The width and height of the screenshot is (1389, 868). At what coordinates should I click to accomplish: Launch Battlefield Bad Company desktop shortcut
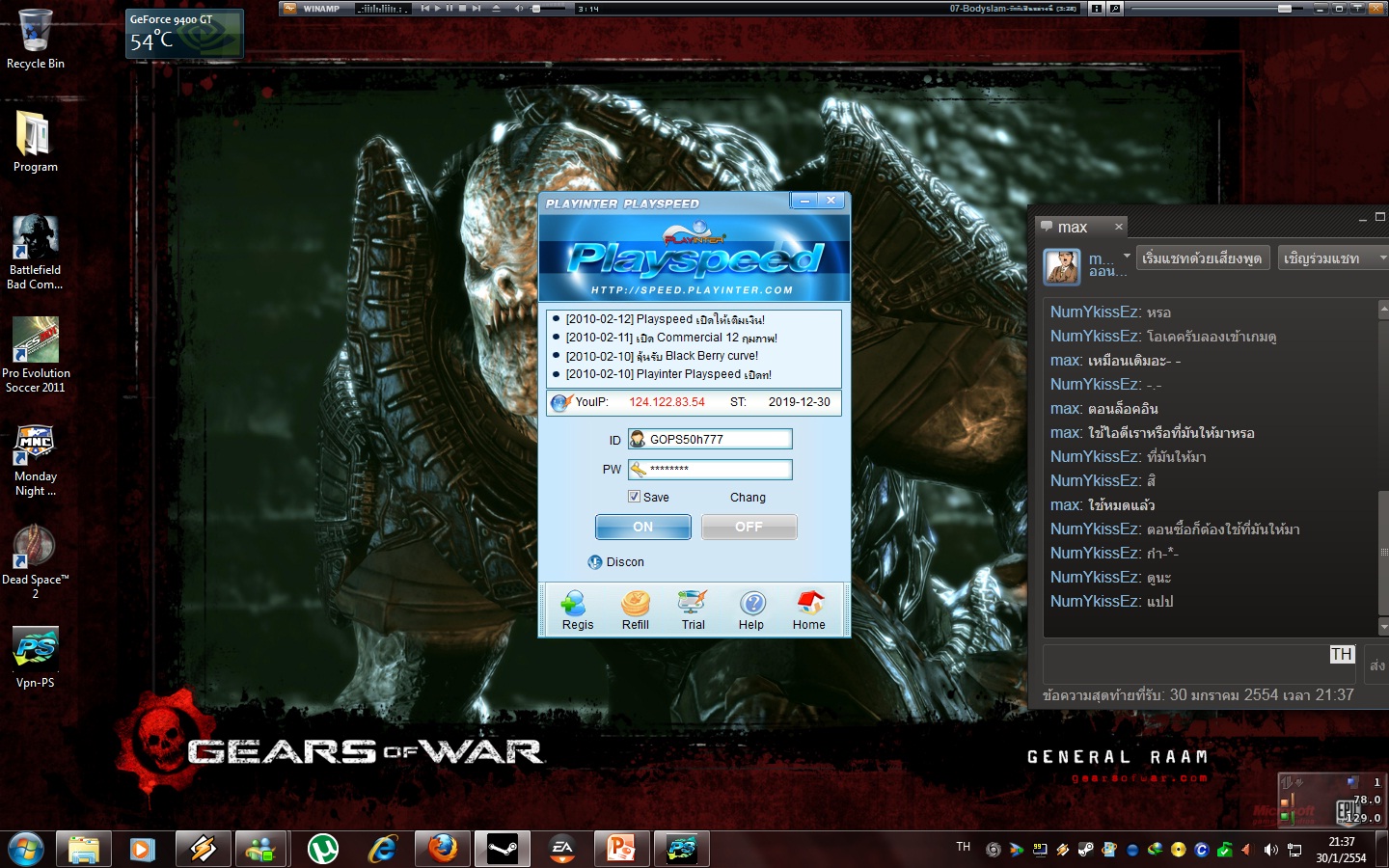[x=35, y=253]
